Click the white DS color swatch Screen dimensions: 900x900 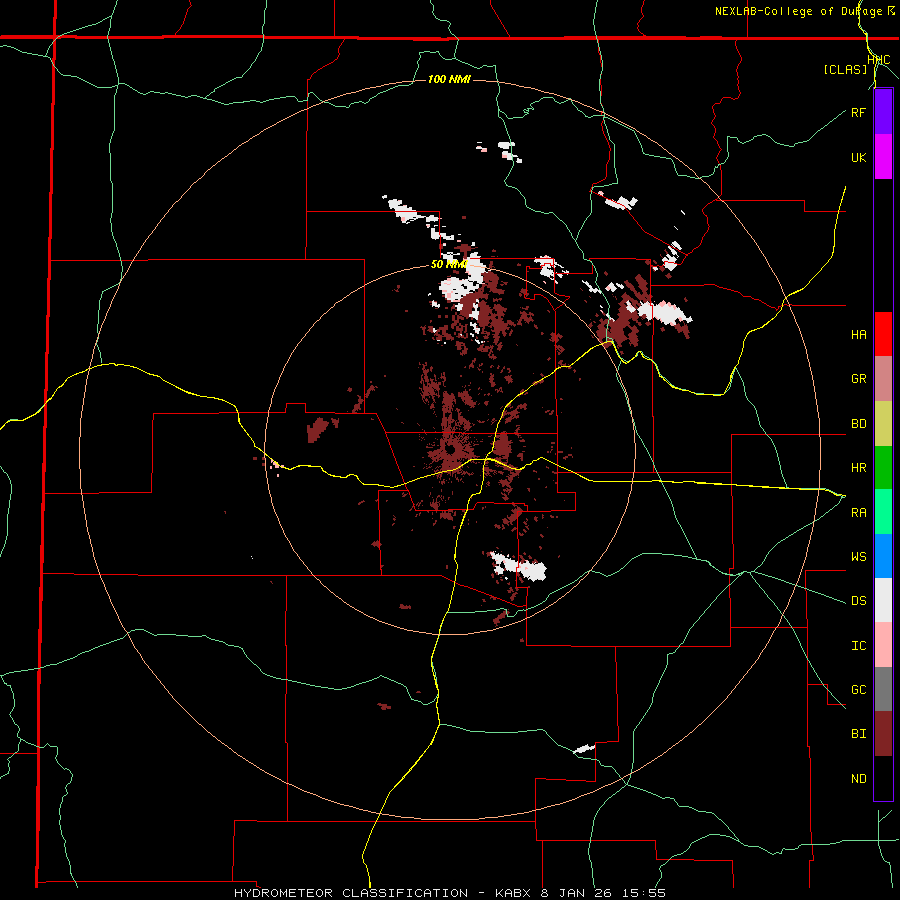pos(883,600)
